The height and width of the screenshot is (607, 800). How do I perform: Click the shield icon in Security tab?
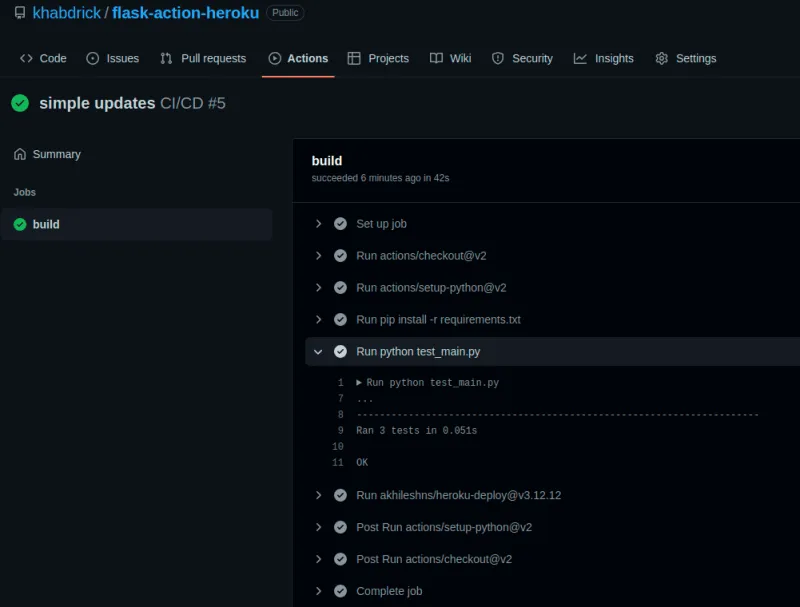pos(498,58)
